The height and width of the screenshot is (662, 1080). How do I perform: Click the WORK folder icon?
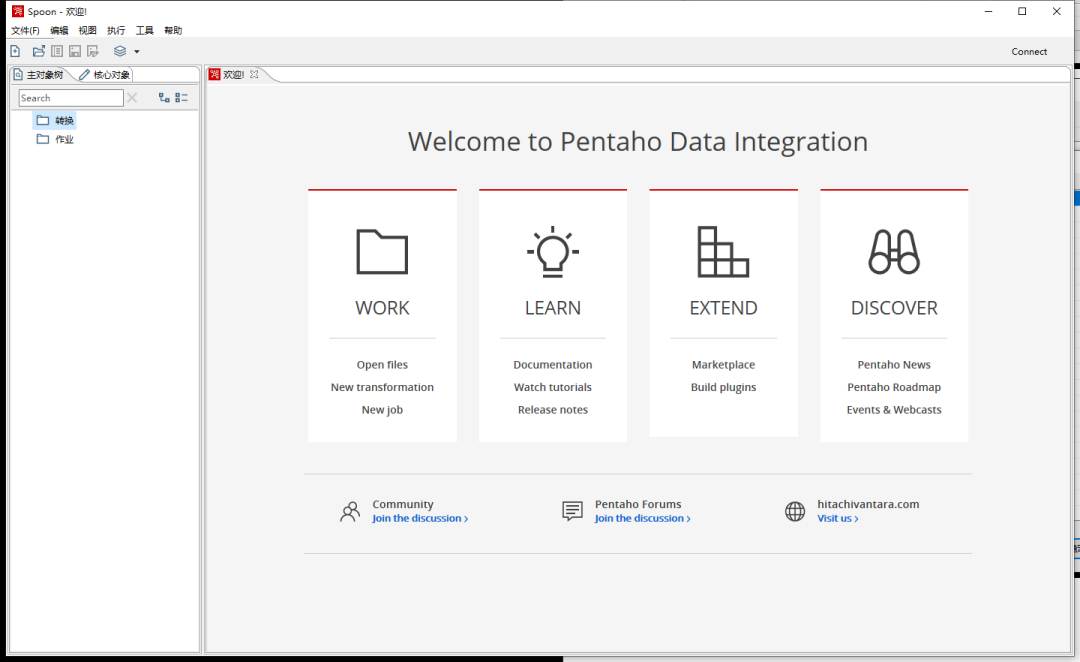coord(382,251)
